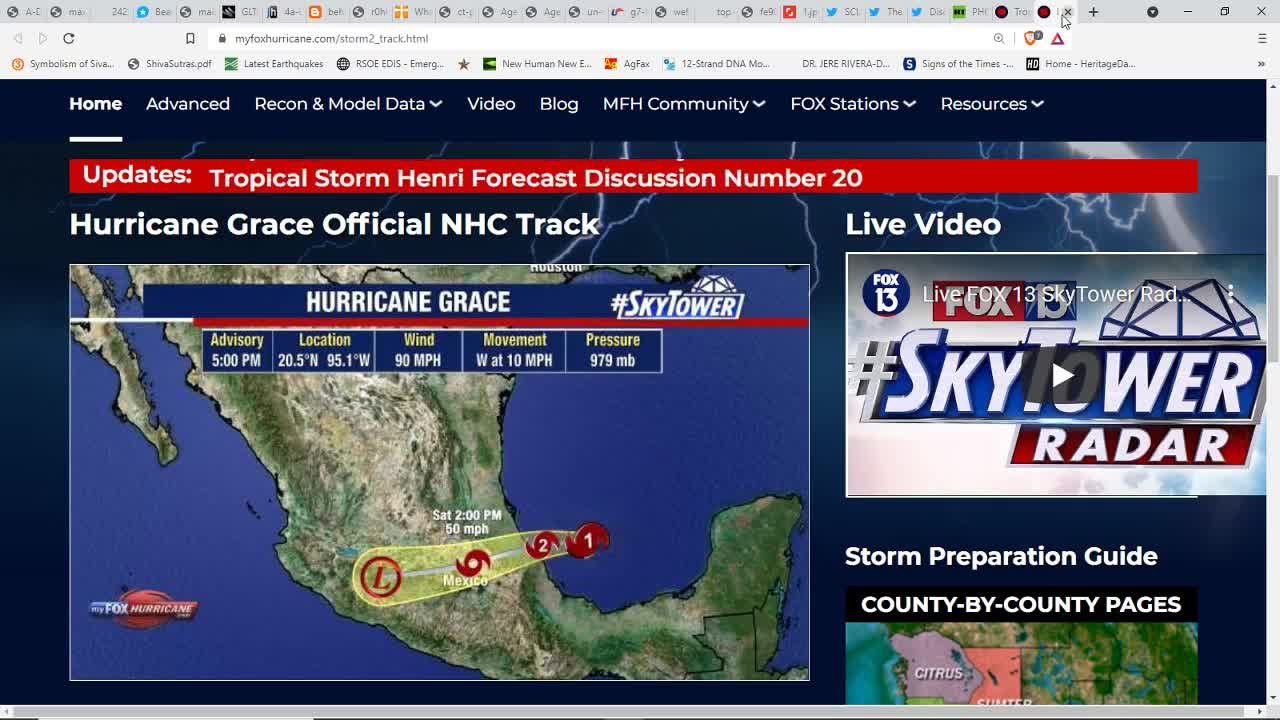Open a new browser tab with plus
The width and height of the screenshot is (1280, 720).
click(1093, 12)
